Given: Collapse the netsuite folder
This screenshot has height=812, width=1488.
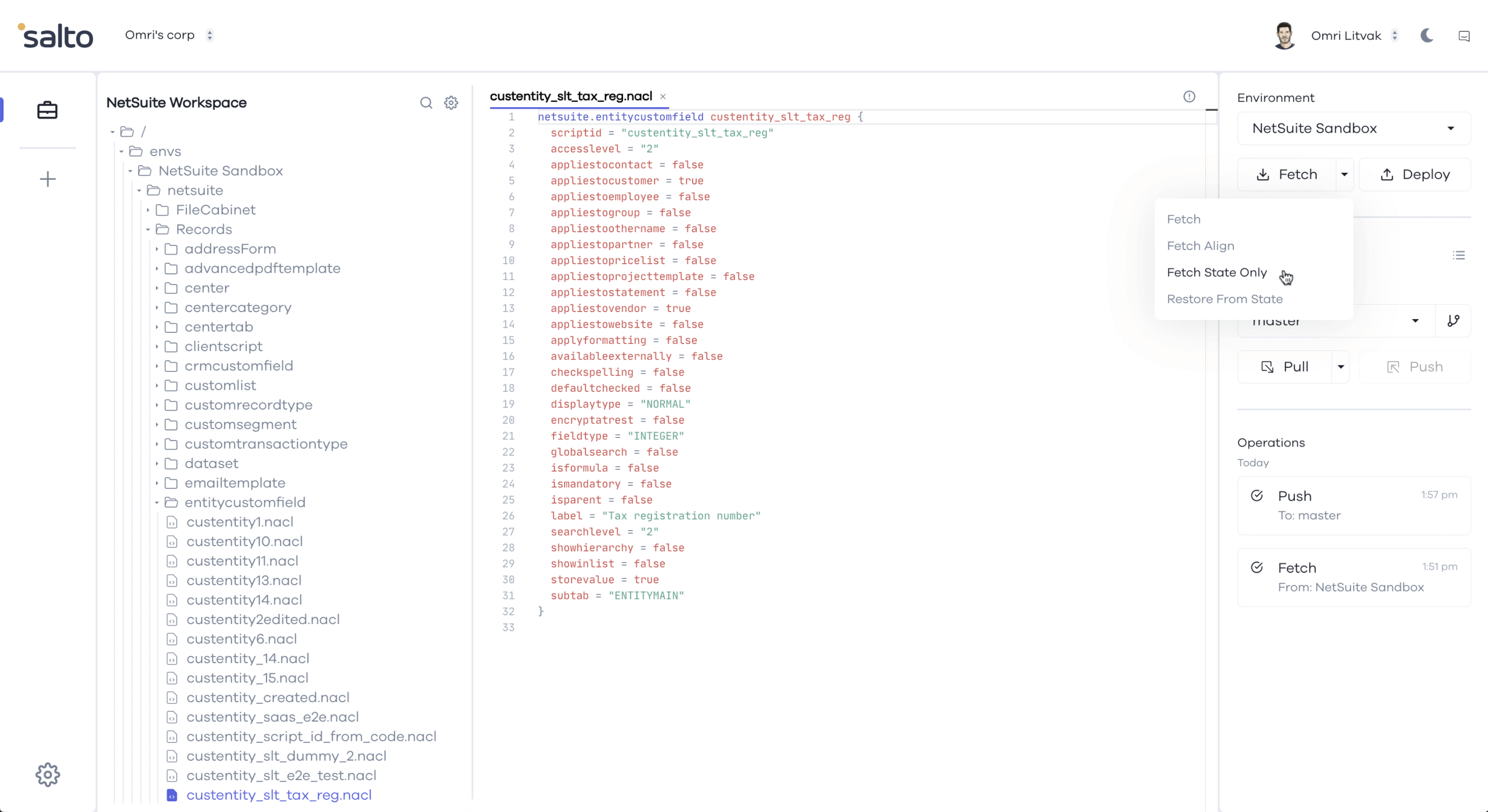Looking at the screenshot, I should point(139,191).
